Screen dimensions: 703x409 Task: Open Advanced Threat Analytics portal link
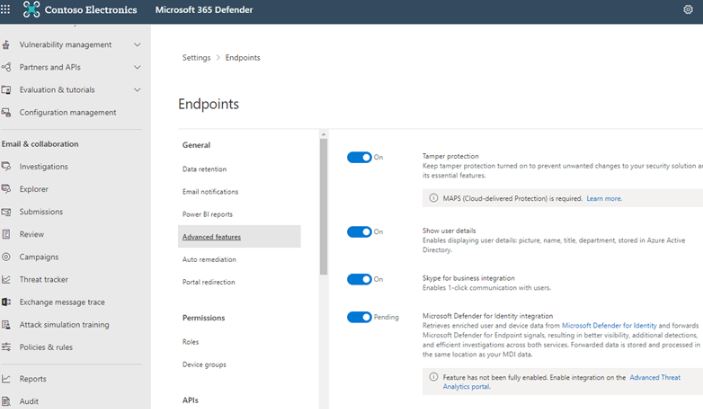pyautogui.click(x=561, y=382)
